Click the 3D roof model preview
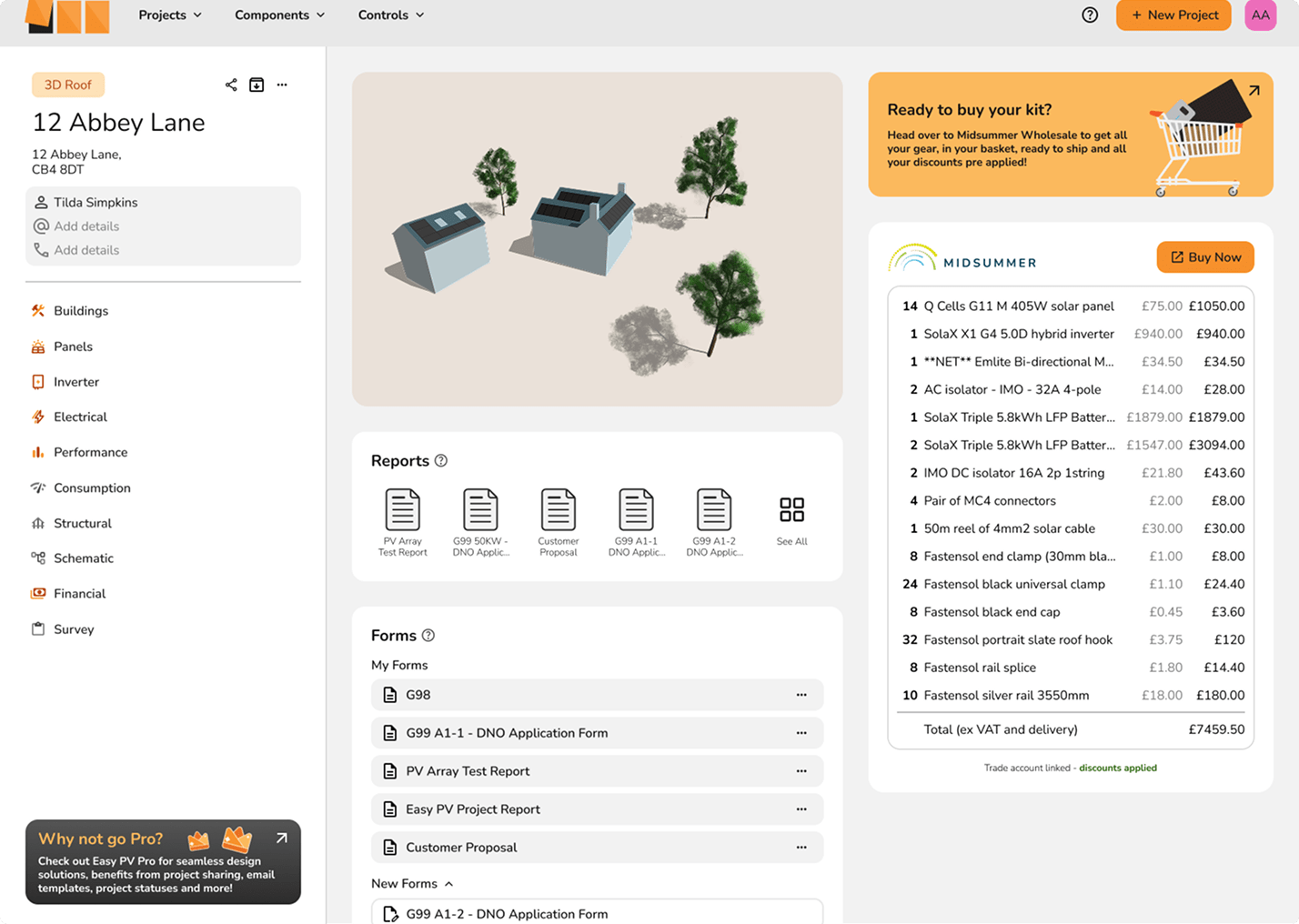Viewport: 1299px width, 924px height. (x=597, y=239)
